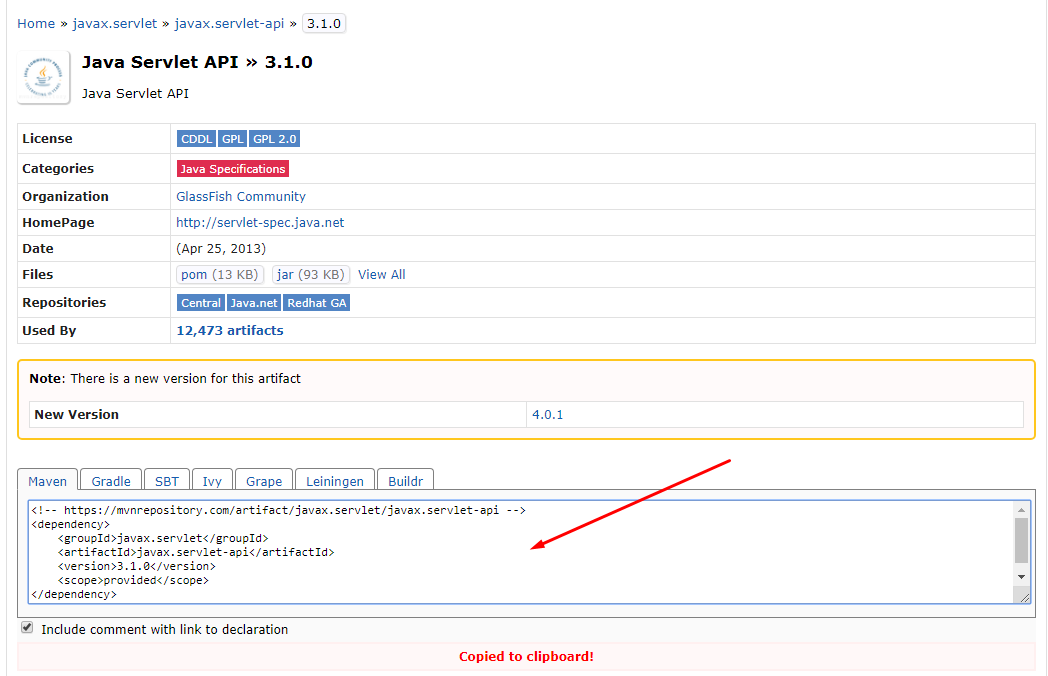Uncheck Include comment with link to declaration

click(x=27, y=626)
